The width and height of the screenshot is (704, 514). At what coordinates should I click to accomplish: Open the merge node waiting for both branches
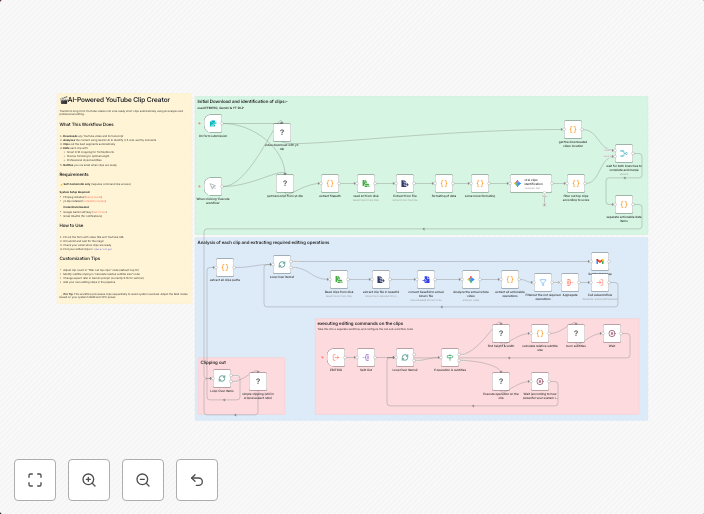click(x=624, y=154)
